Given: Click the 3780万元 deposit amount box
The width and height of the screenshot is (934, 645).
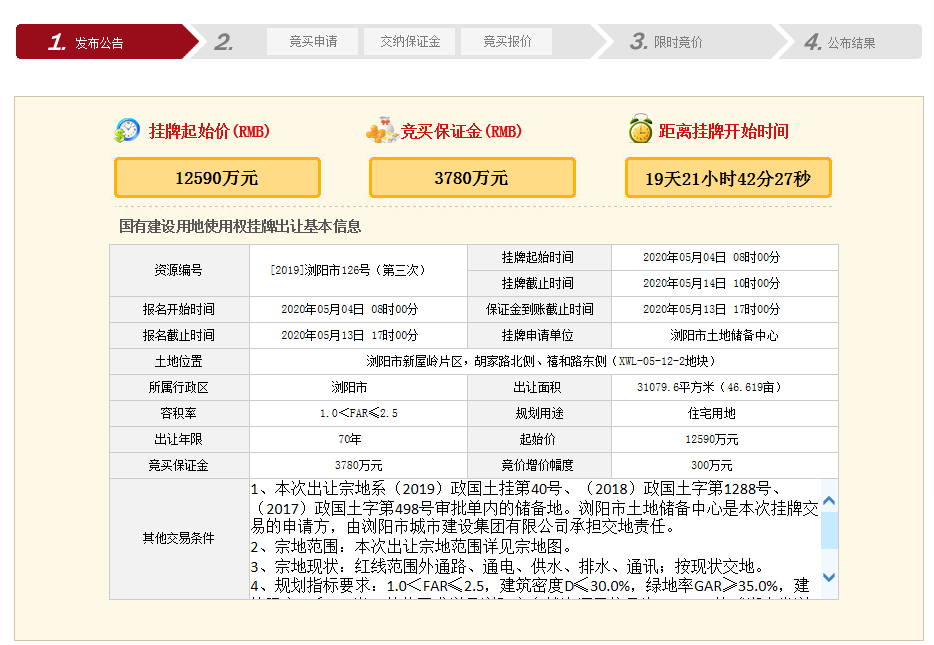Looking at the screenshot, I should pos(472,178).
